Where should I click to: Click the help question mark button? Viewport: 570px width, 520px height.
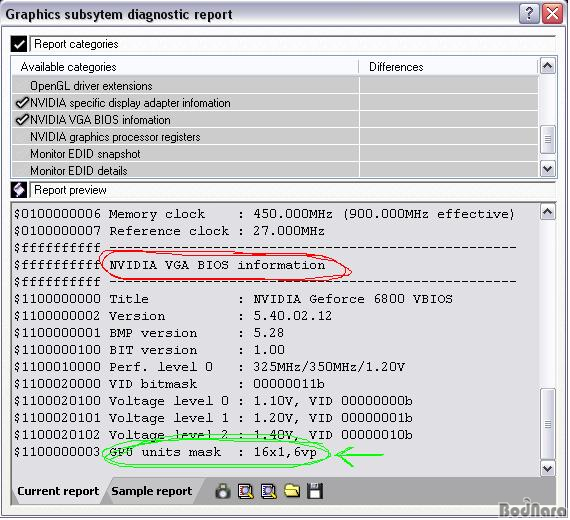point(529,14)
